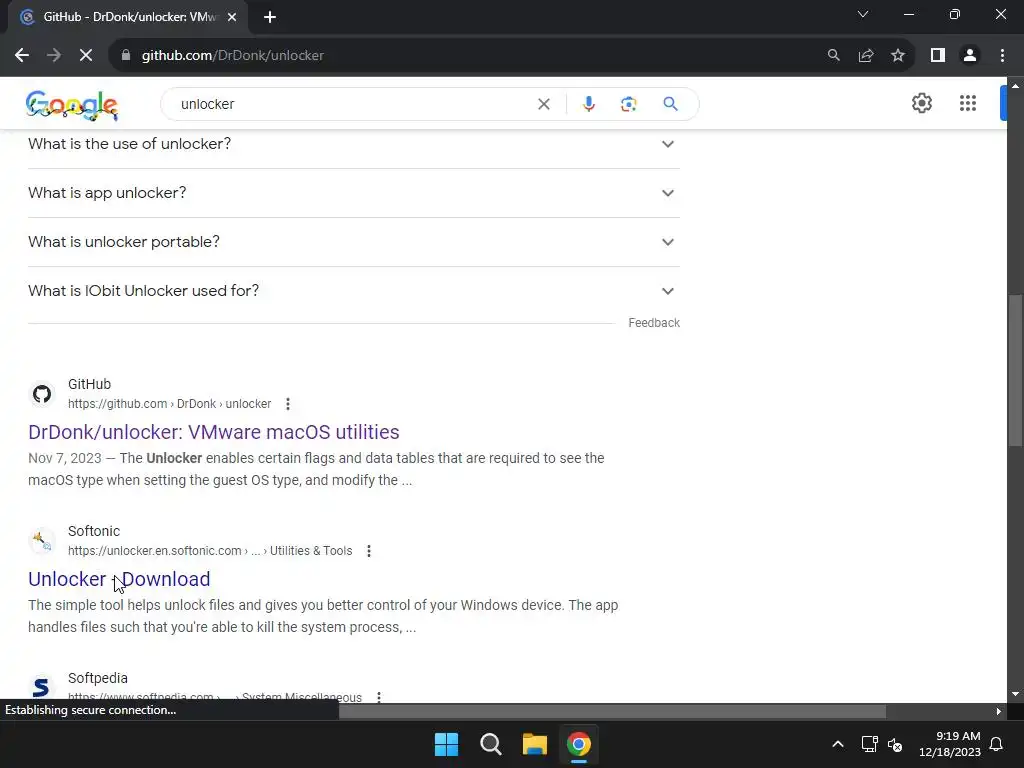Click the address bar lock icon

coord(126,56)
